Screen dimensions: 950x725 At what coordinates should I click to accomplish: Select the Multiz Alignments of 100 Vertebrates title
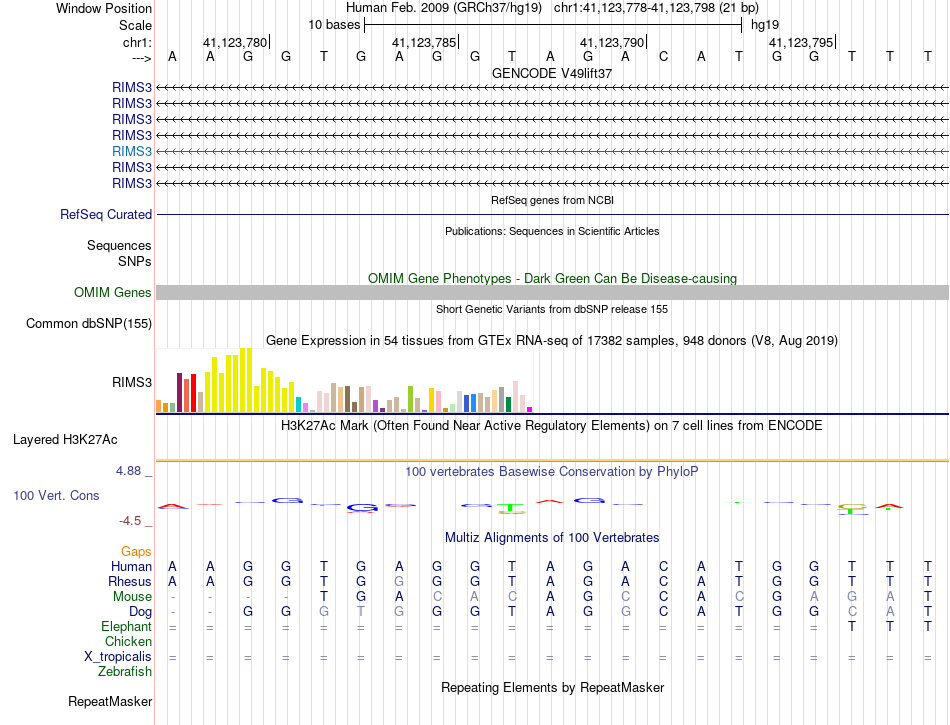(552, 538)
